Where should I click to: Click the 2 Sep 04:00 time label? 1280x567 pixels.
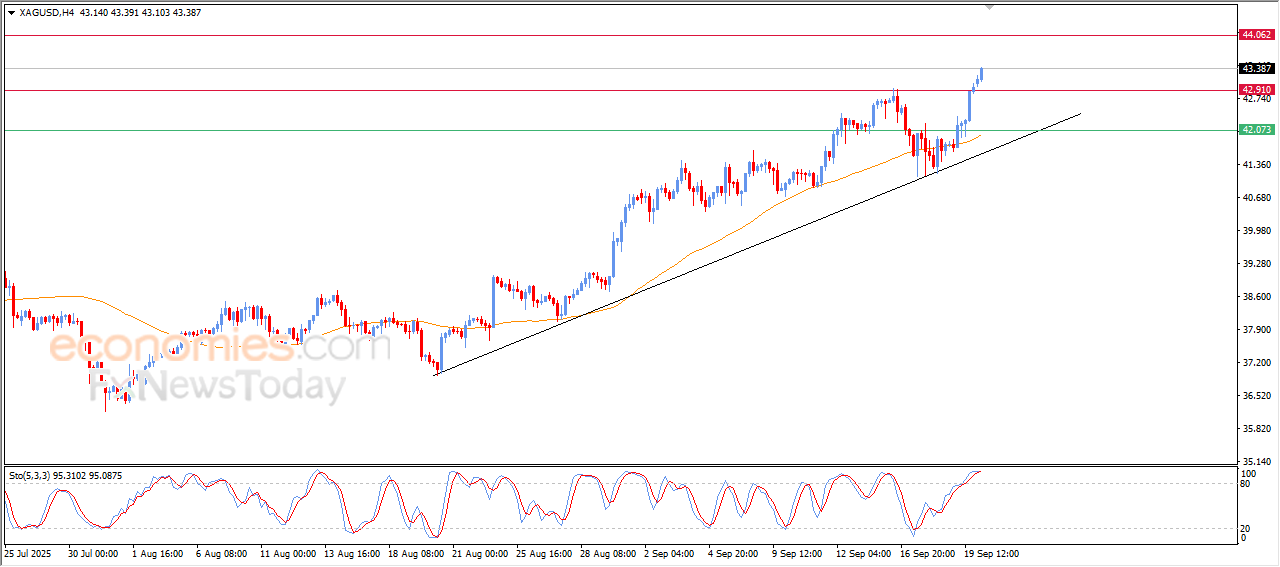[x=670, y=552]
